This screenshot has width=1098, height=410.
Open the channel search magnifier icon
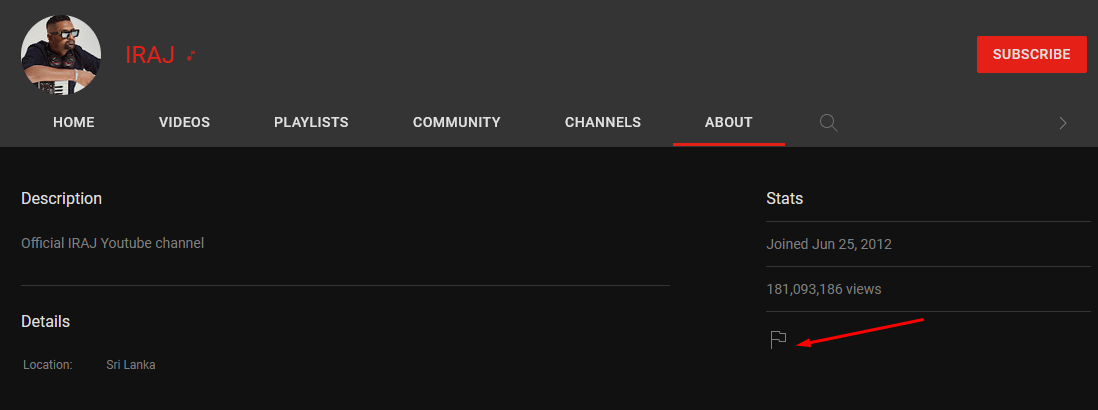(828, 122)
